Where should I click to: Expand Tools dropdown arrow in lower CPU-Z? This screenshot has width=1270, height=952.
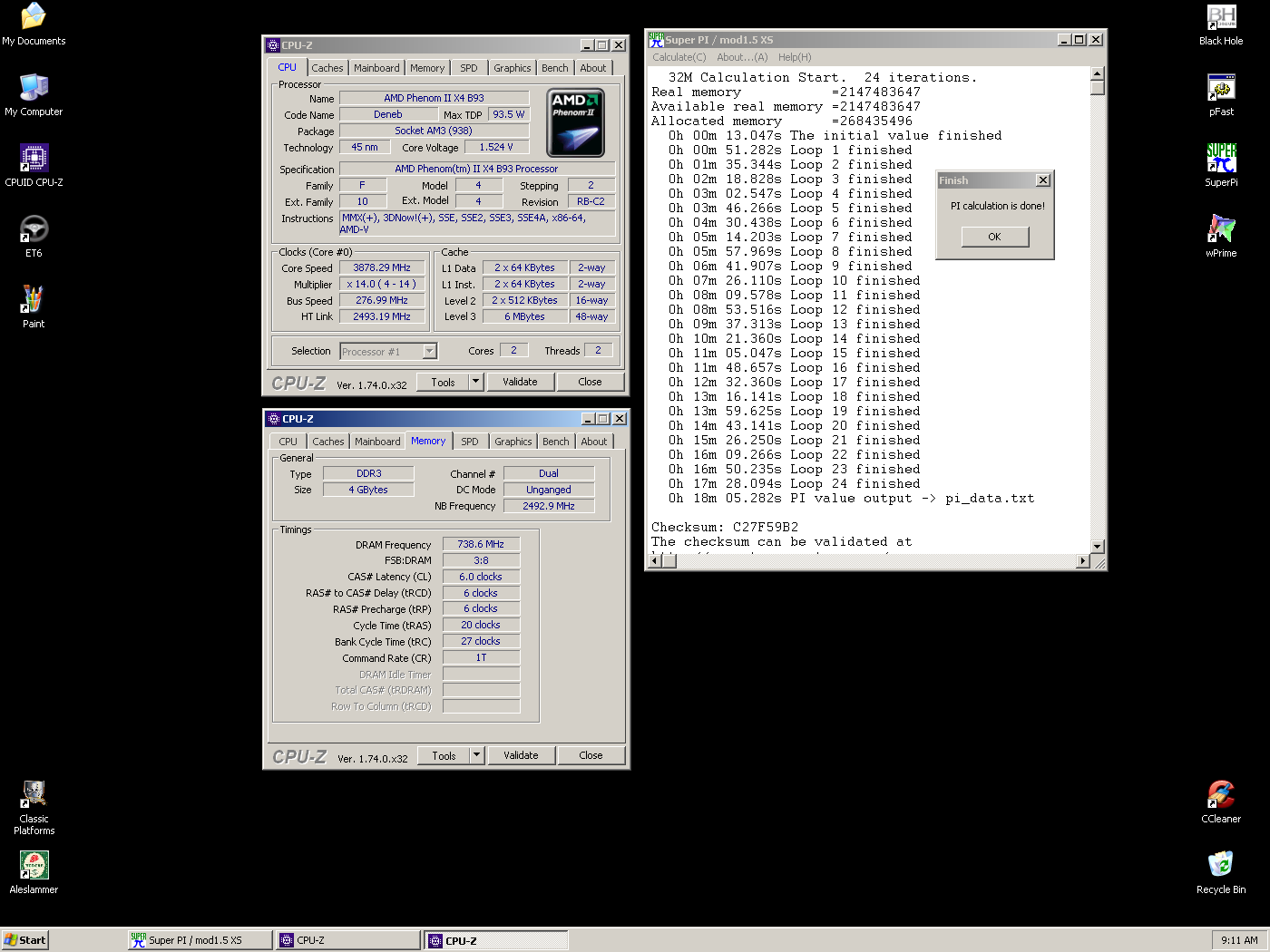point(476,755)
